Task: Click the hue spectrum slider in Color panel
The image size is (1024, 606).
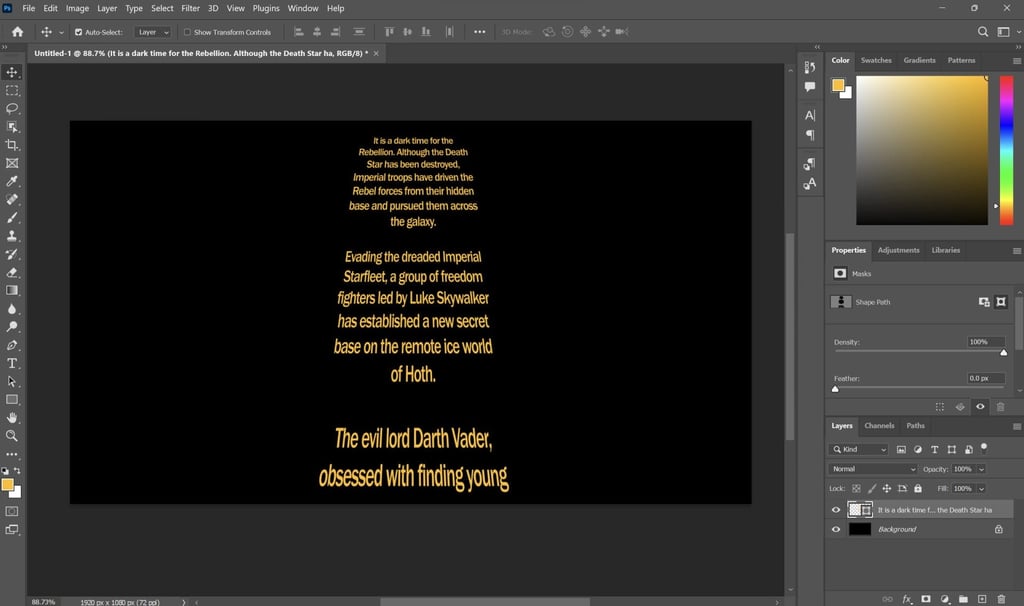Action: pyautogui.click(x=1006, y=150)
